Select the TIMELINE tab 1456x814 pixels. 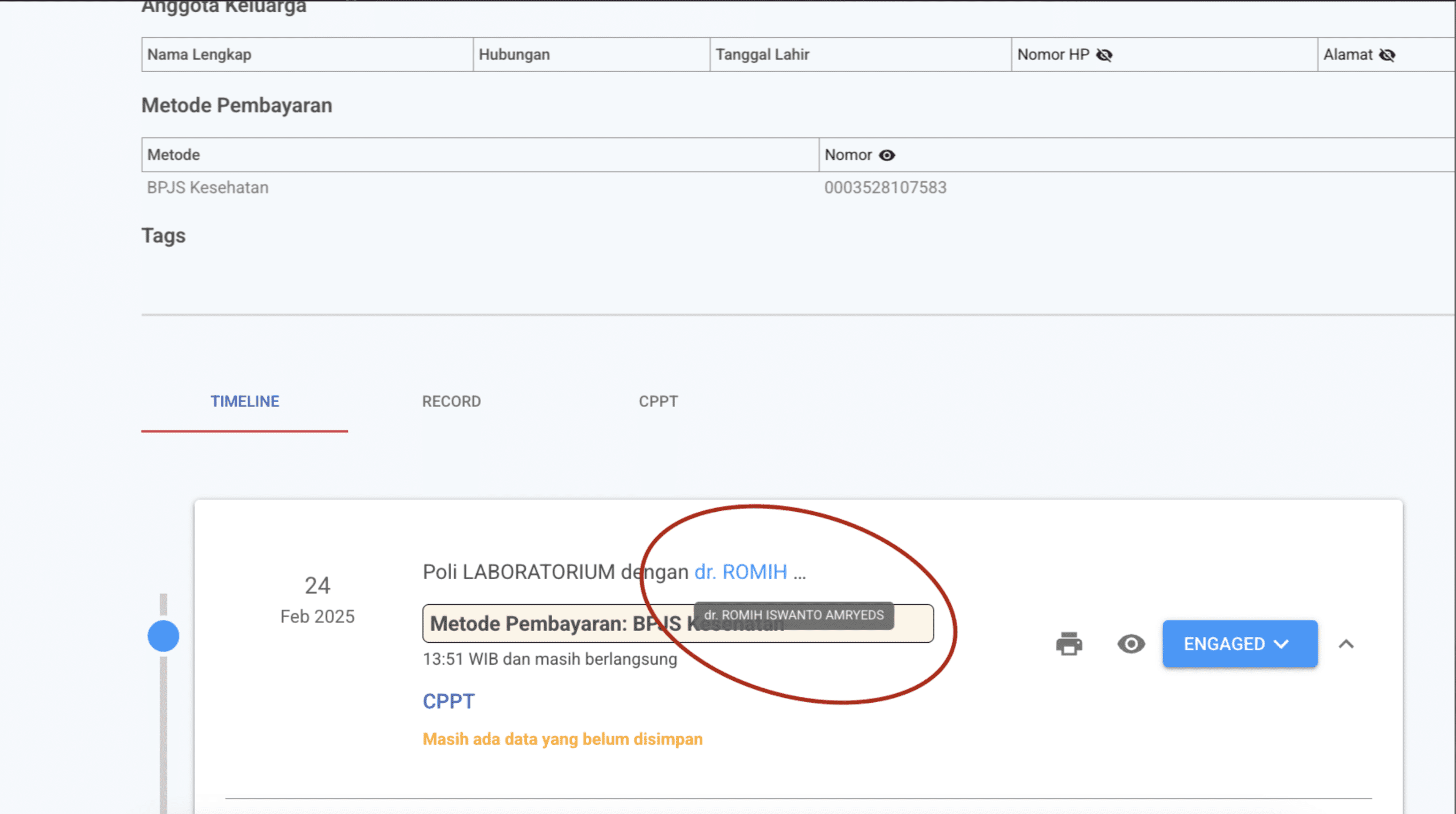click(245, 401)
